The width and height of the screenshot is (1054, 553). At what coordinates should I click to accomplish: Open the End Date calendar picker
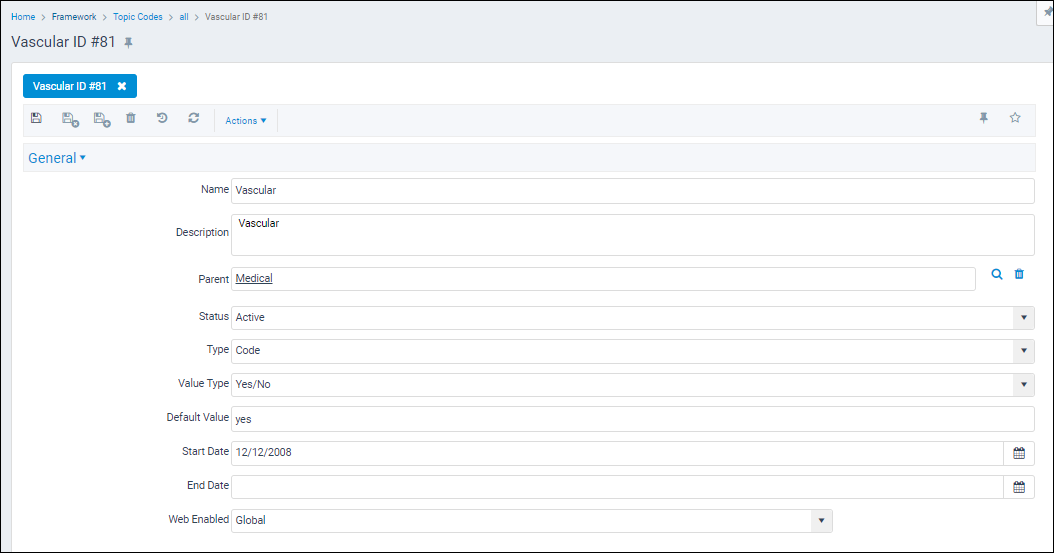(1019, 487)
